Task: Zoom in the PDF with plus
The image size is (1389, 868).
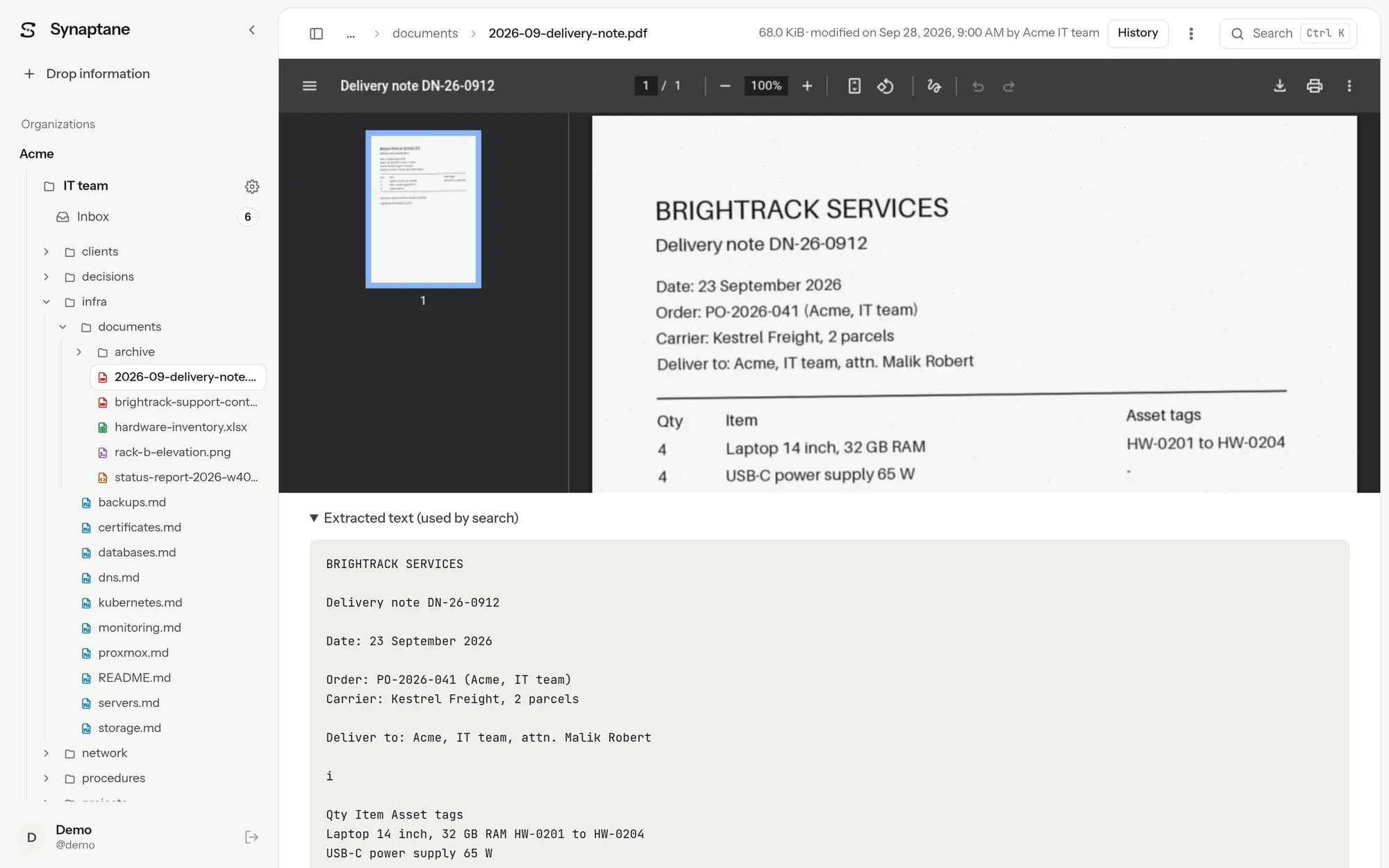Action: (x=807, y=85)
